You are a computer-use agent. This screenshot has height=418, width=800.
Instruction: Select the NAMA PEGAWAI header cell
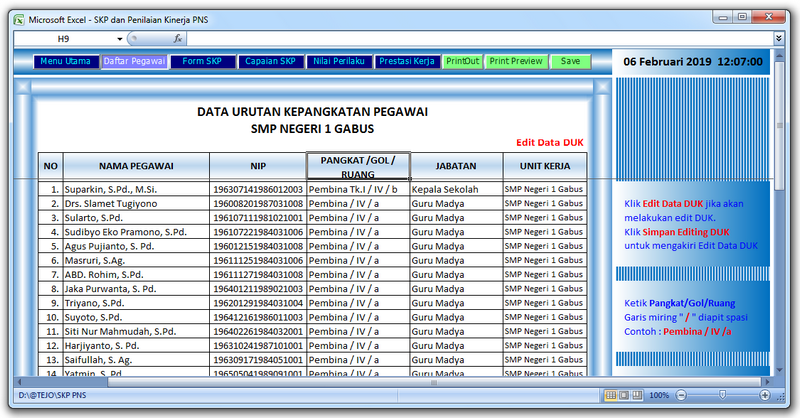click(x=136, y=166)
